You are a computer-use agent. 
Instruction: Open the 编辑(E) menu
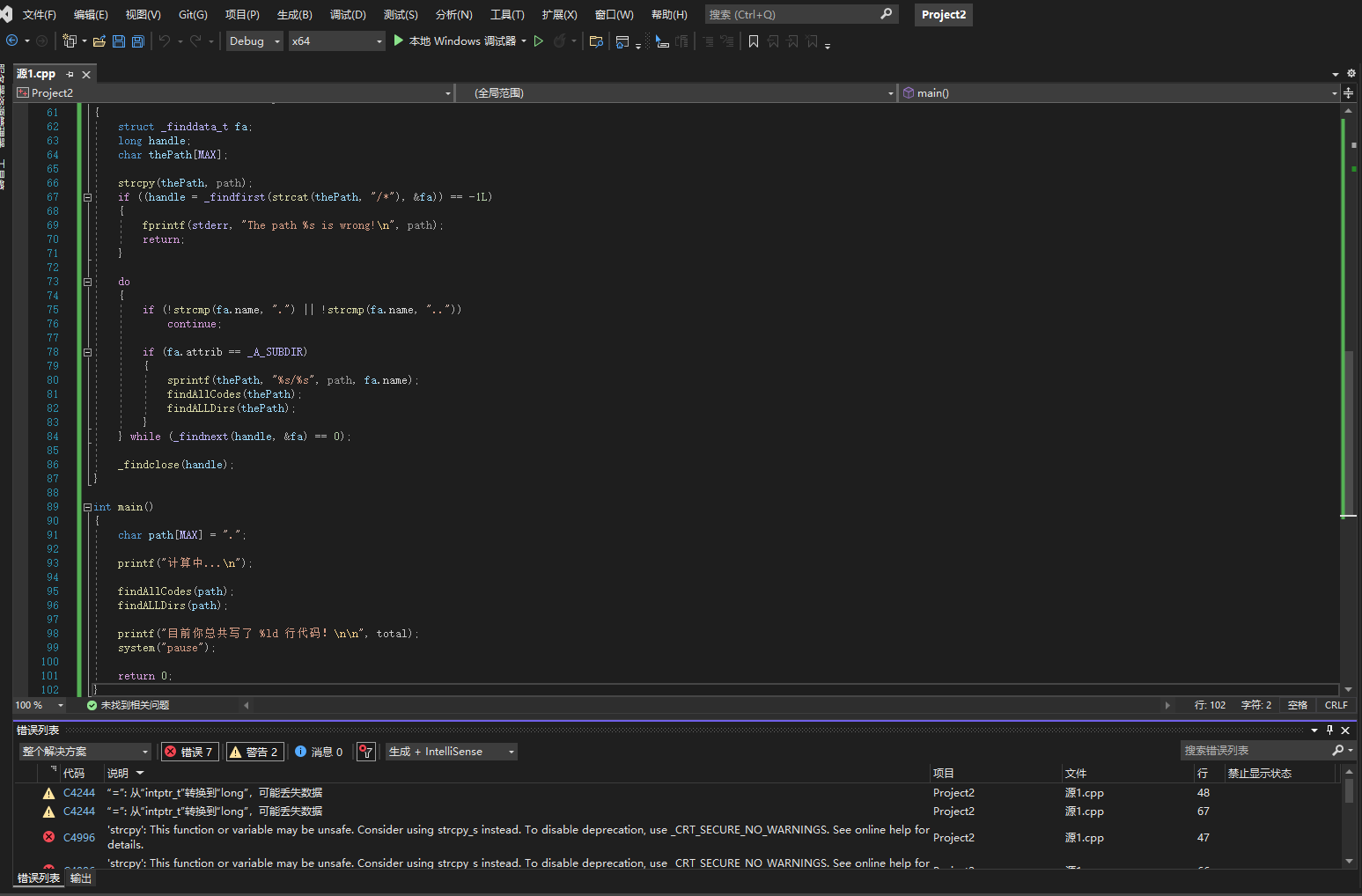pos(91,14)
